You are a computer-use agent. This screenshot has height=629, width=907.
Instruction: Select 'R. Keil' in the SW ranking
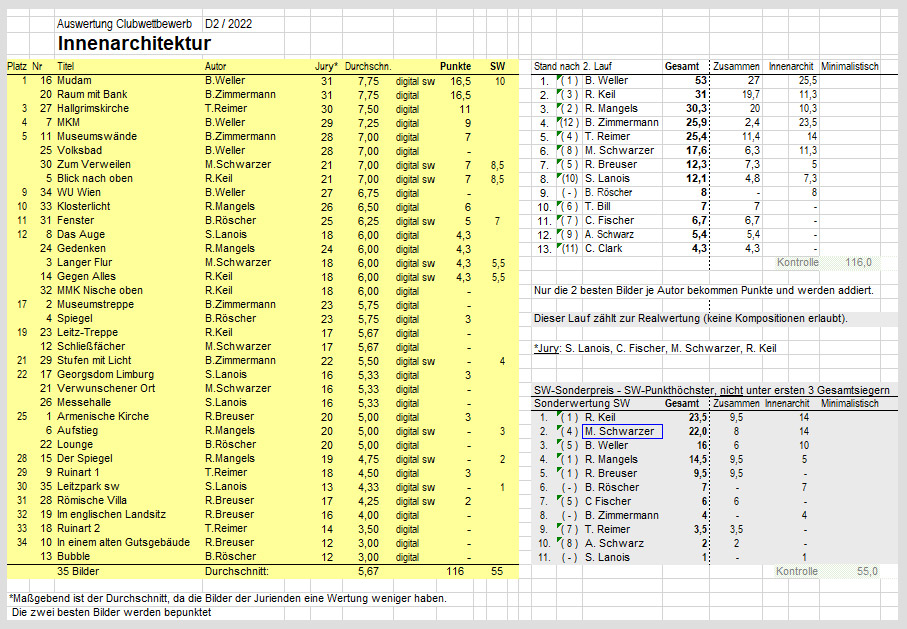click(x=600, y=417)
